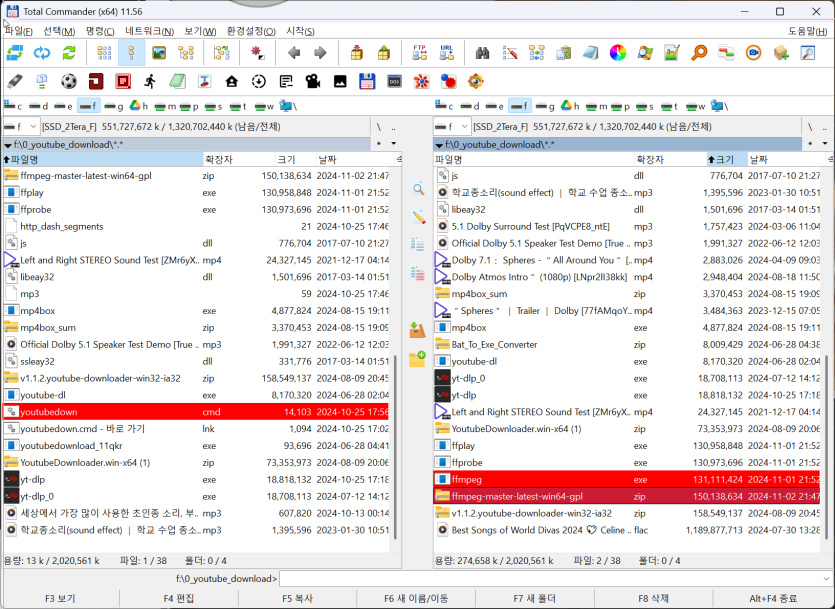Click the color wheel toolbar icon
The height and width of the screenshot is (609, 835).
[x=618, y=53]
